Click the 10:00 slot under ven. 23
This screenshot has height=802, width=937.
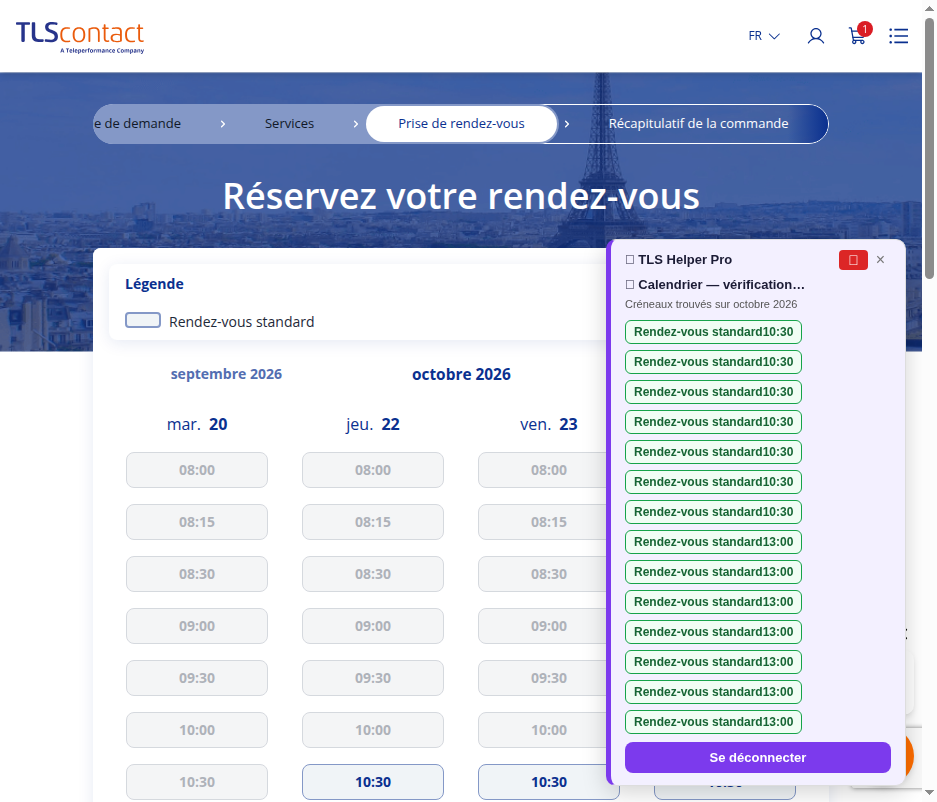point(543,730)
